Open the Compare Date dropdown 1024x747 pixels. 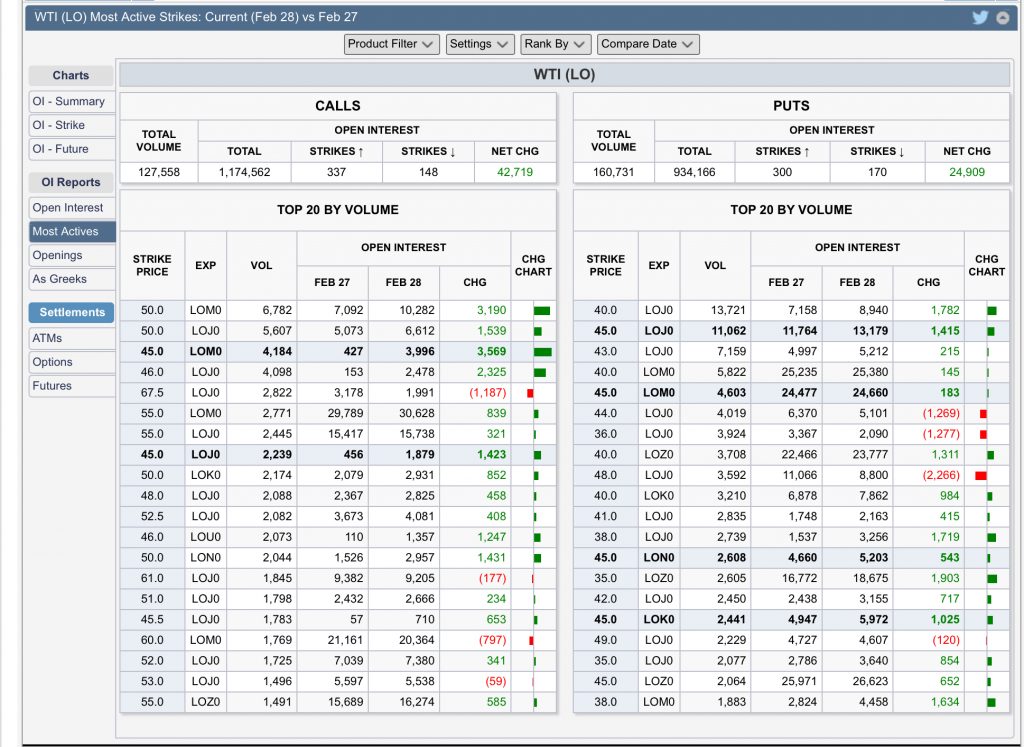click(x=648, y=44)
